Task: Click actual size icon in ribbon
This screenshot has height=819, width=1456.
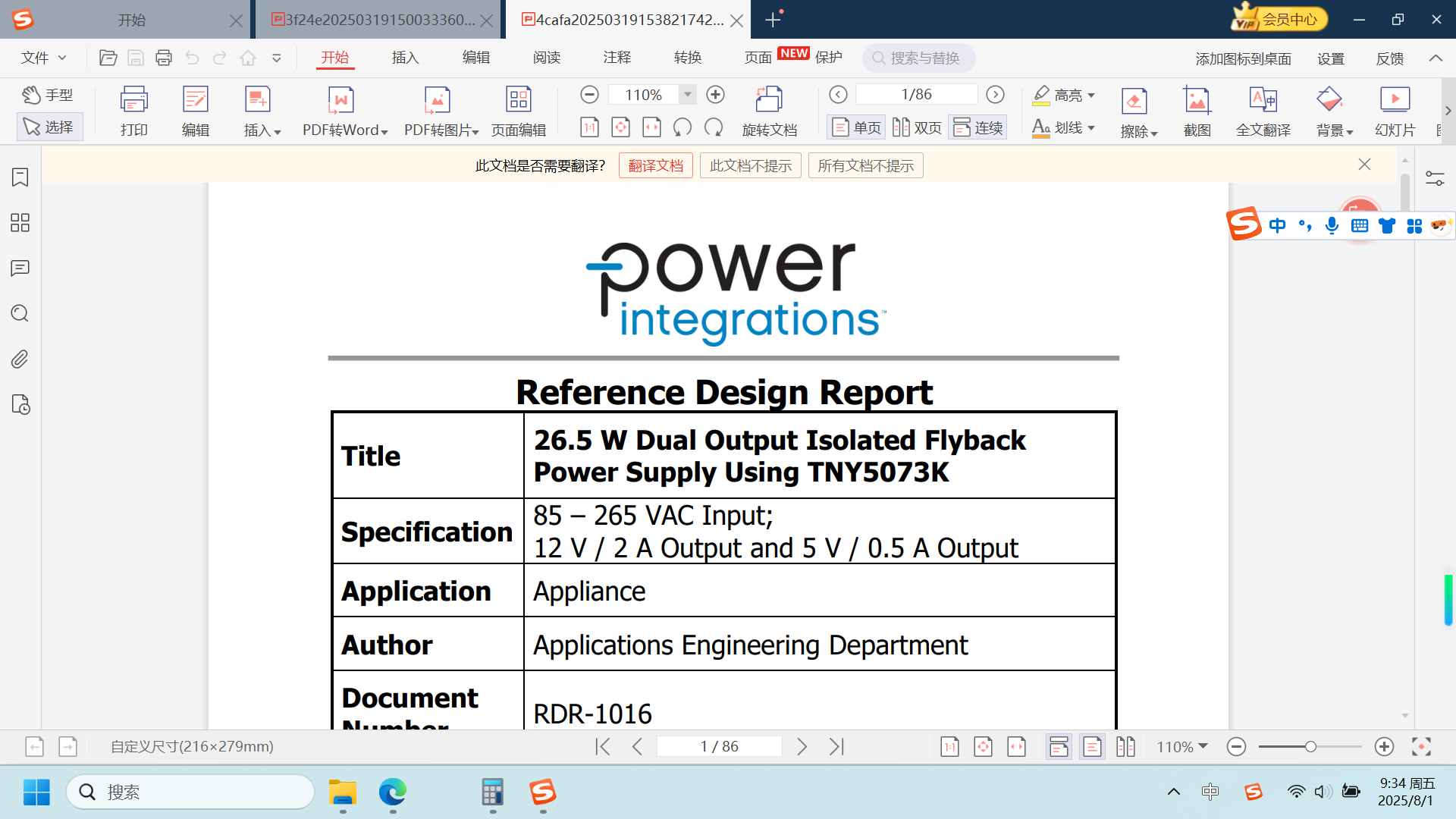Action: pos(589,127)
